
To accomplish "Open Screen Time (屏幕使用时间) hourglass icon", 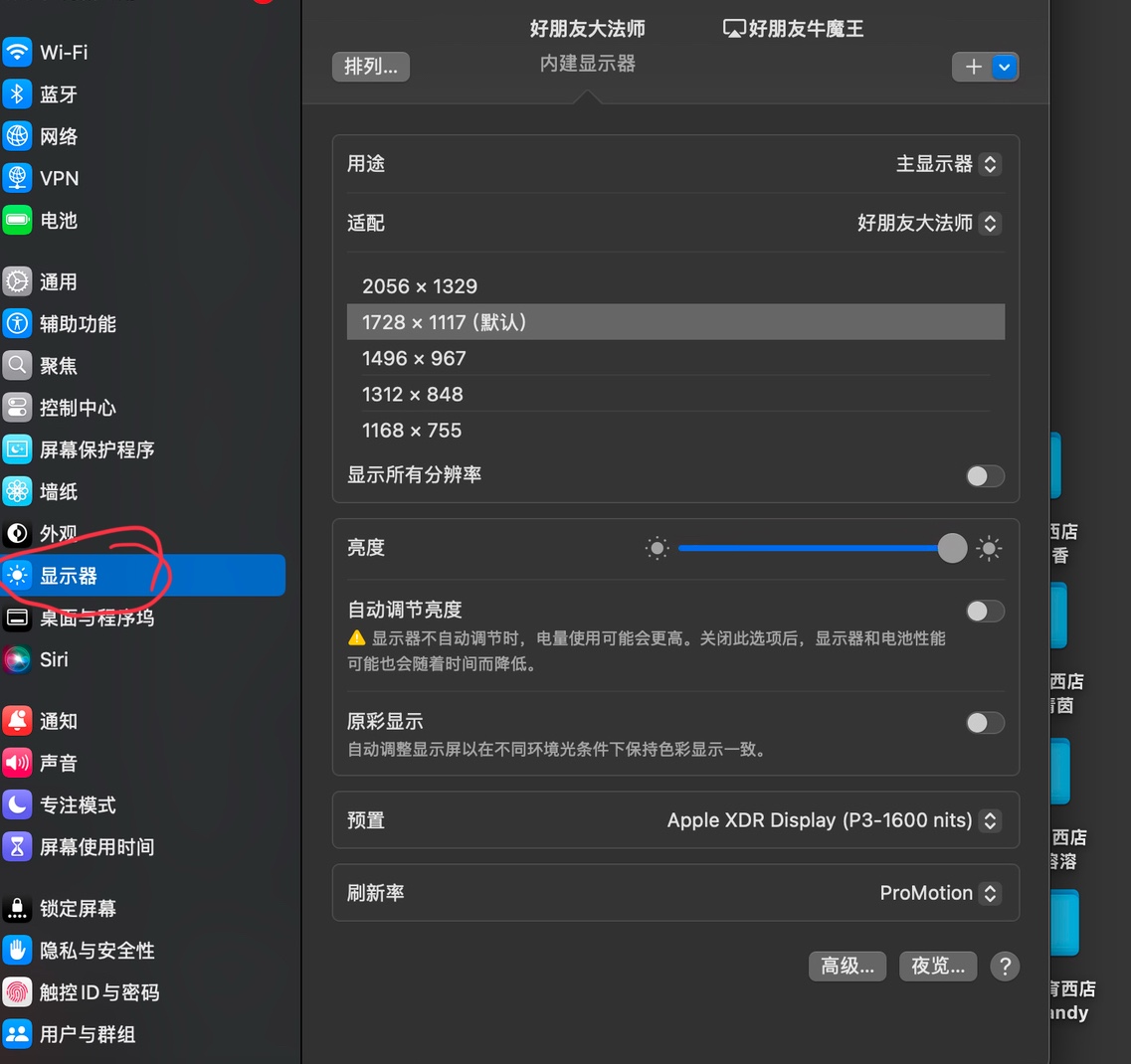I will tap(17, 846).
